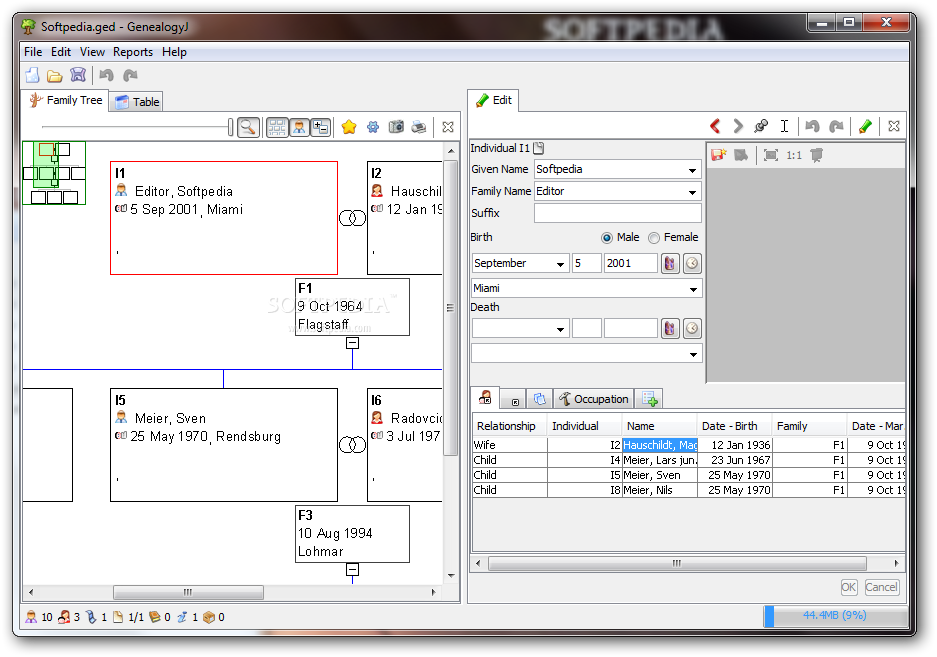937x657 pixels.
Task: Select the Meier, Lars jun. row
Action: [x=688, y=460]
